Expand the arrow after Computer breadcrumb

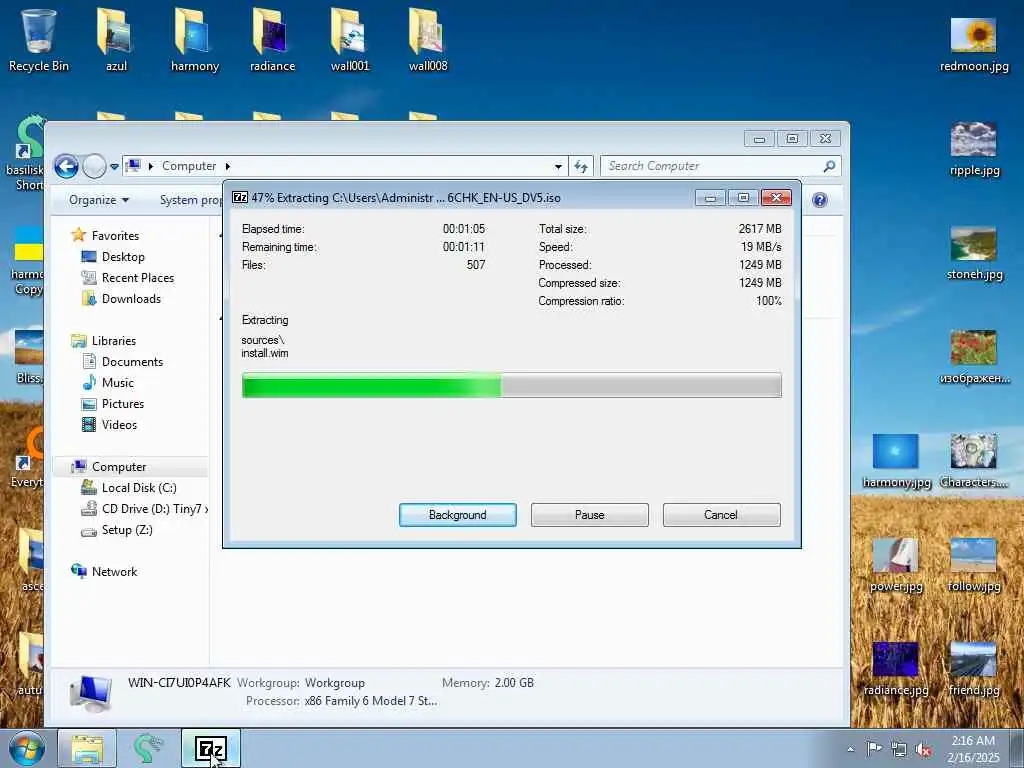pyautogui.click(x=228, y=167)
